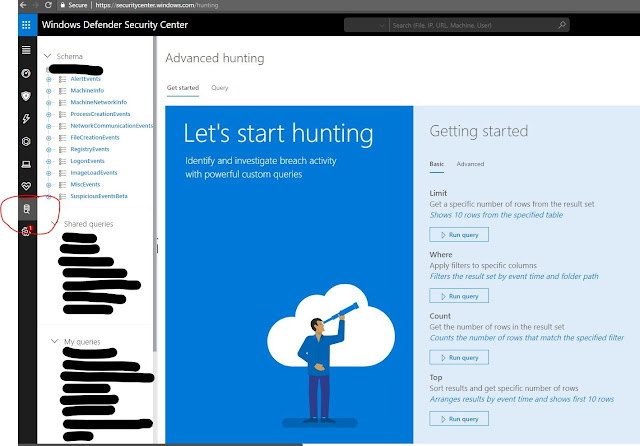The height and width of the screenshot is (446, 640).
Task: Open 'Counts the number of rows' link
Action: (527, 337)
